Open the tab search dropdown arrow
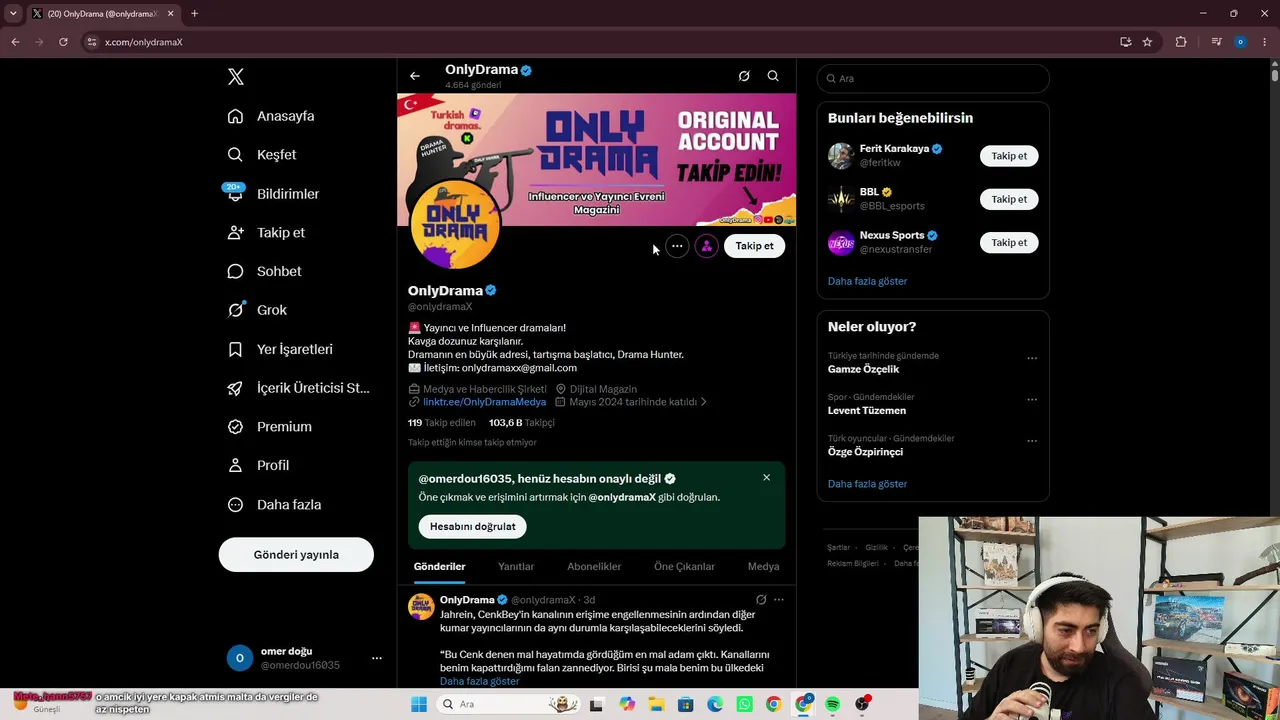 coord(13,14)
